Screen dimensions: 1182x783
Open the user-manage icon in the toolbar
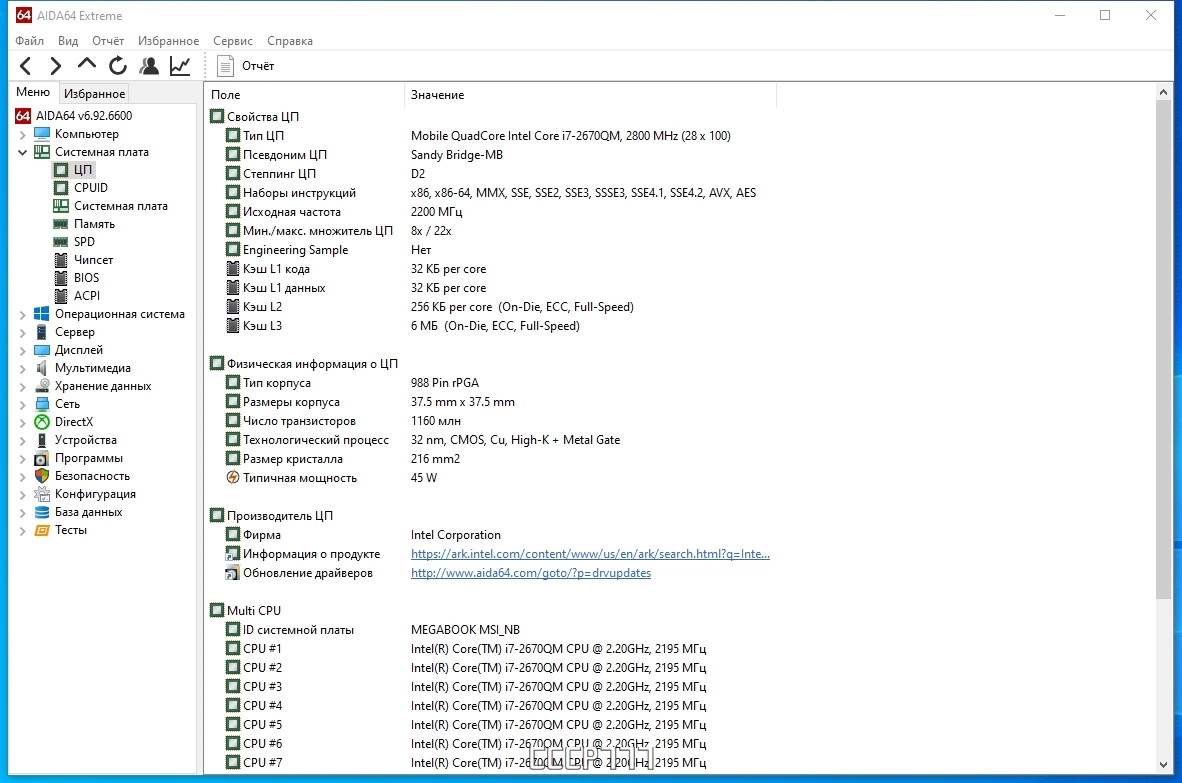point(149,66)
